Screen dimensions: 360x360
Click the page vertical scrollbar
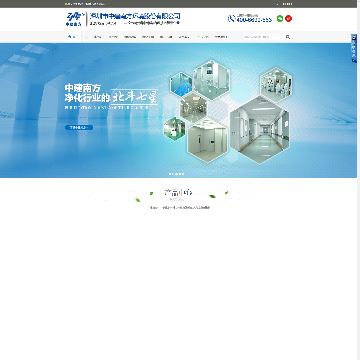click(358, 180)
